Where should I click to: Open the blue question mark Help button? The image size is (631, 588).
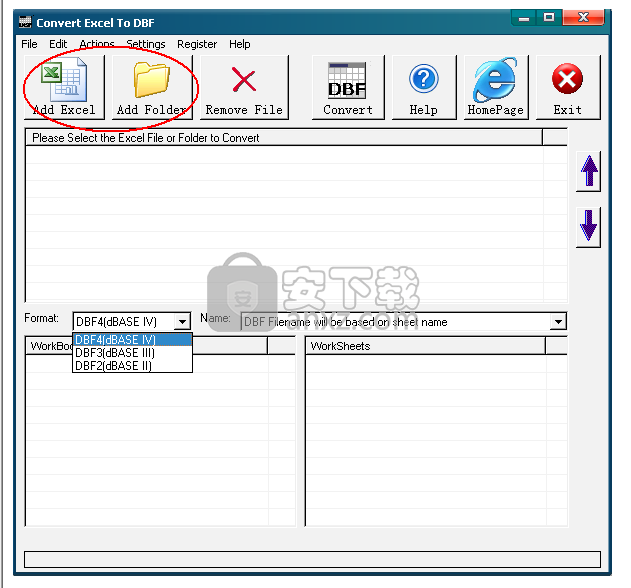(x=424, y=87)
